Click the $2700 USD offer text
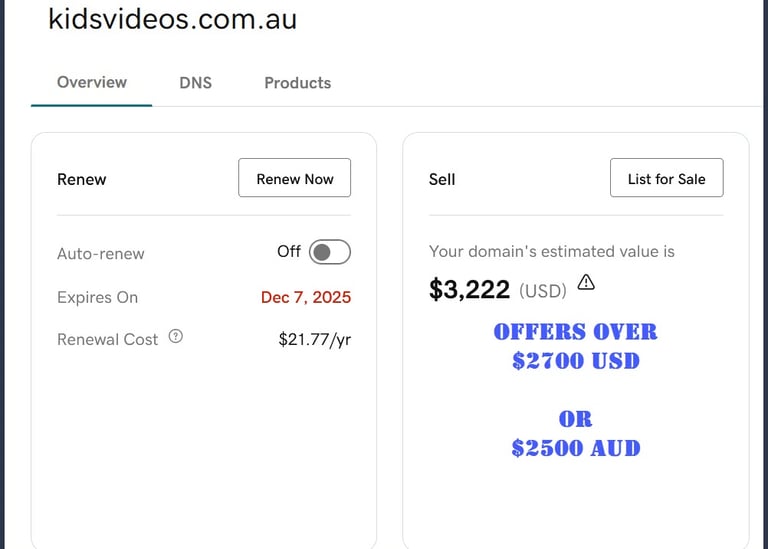768x549 pixels. click(575, 361)
